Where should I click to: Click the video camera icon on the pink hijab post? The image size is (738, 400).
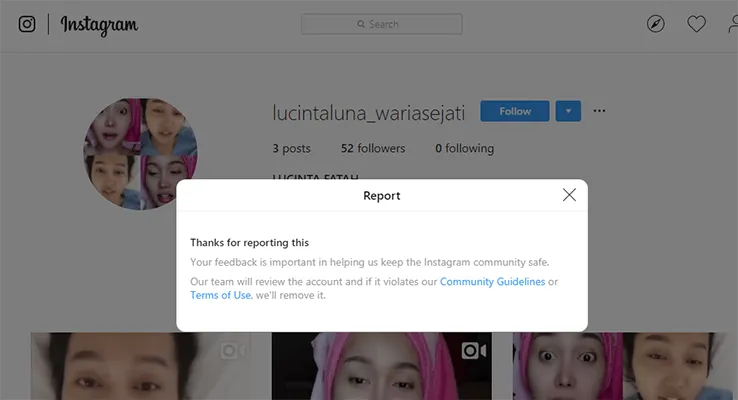pos(472,350)
